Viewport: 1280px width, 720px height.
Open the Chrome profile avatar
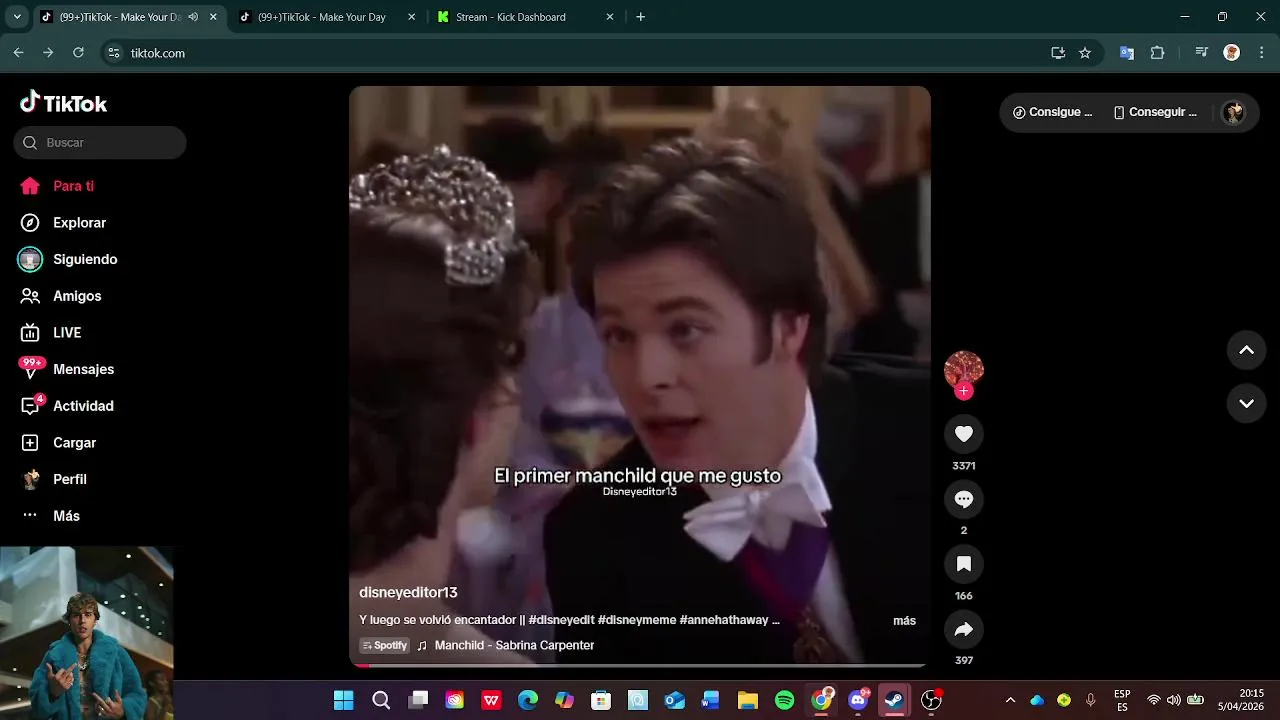tap(1232, 53)
